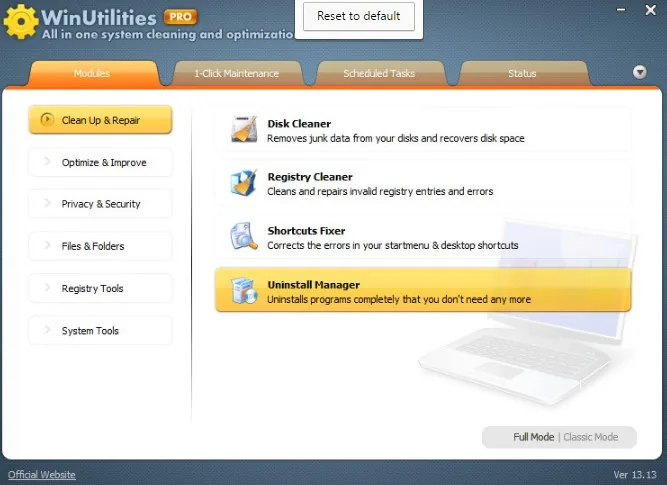Launch the Registry Cleaner cube icon
The image size is (667, 485).
(244, 183)
